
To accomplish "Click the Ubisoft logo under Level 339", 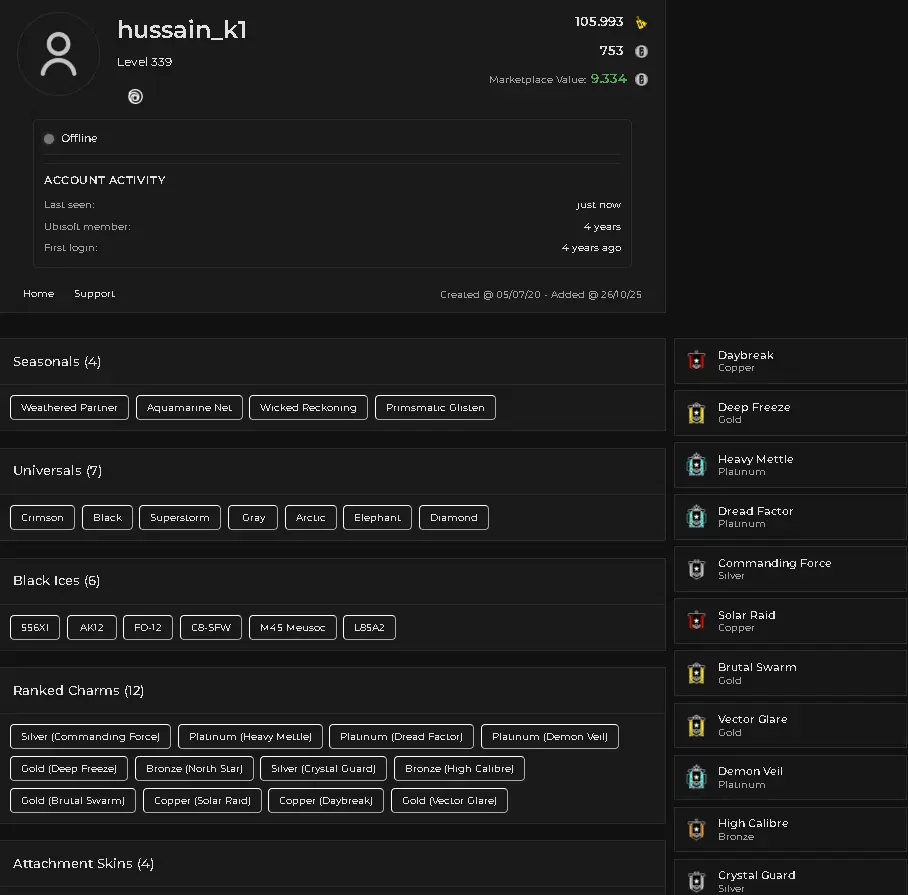I will (x=135, y=97).
